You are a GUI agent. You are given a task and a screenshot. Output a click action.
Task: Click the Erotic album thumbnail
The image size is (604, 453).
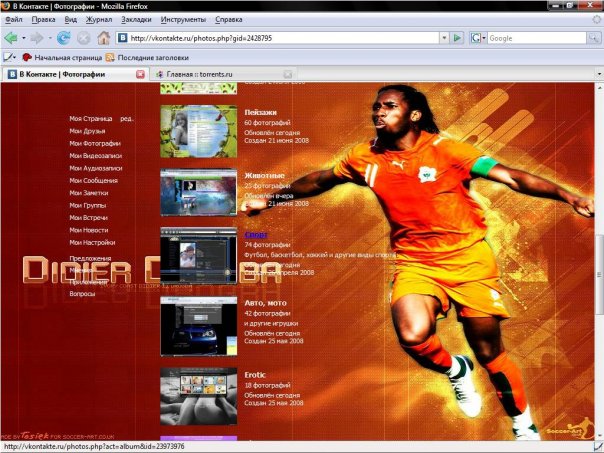(198, 396)
